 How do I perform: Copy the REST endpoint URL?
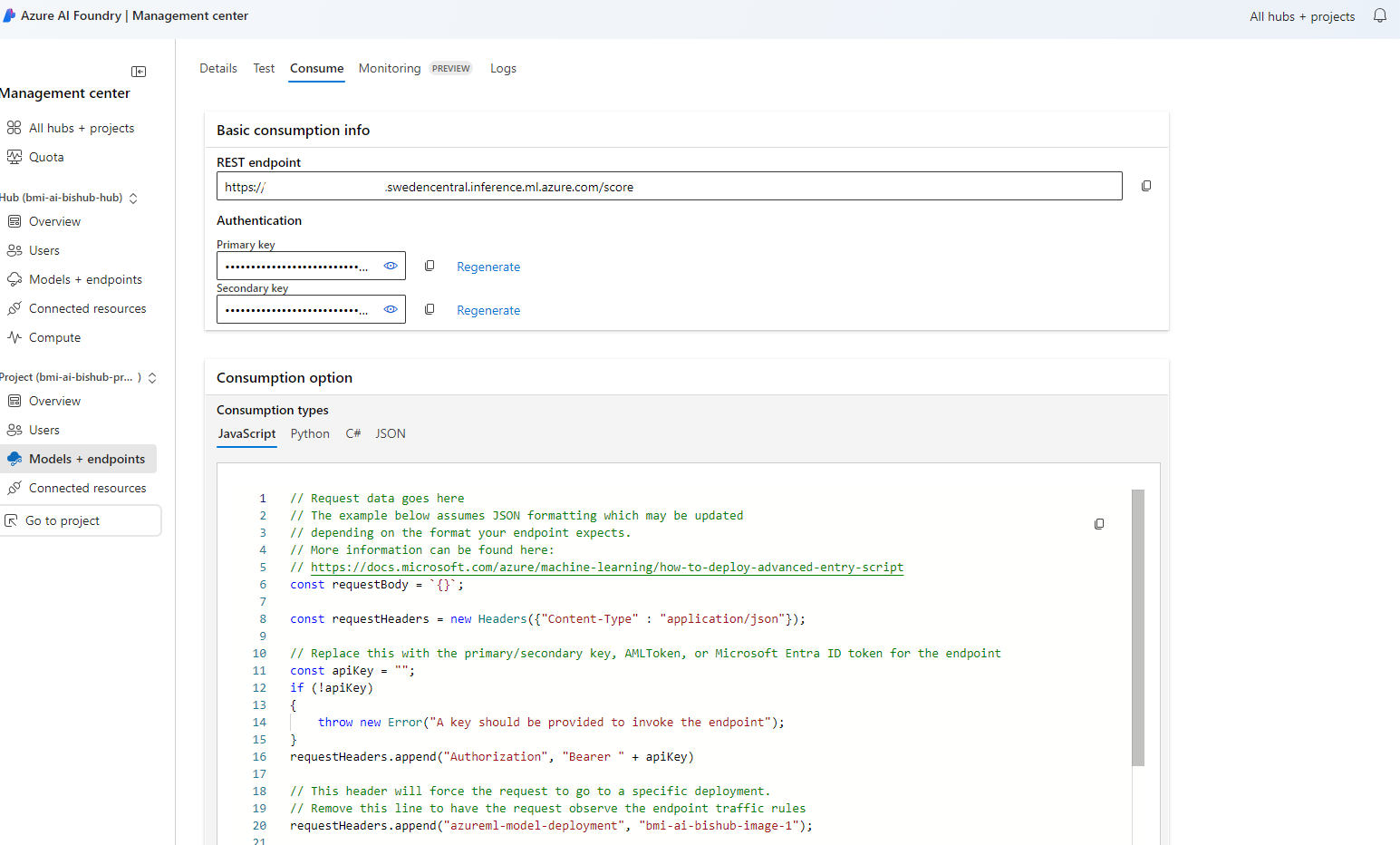coord(1146,186)
